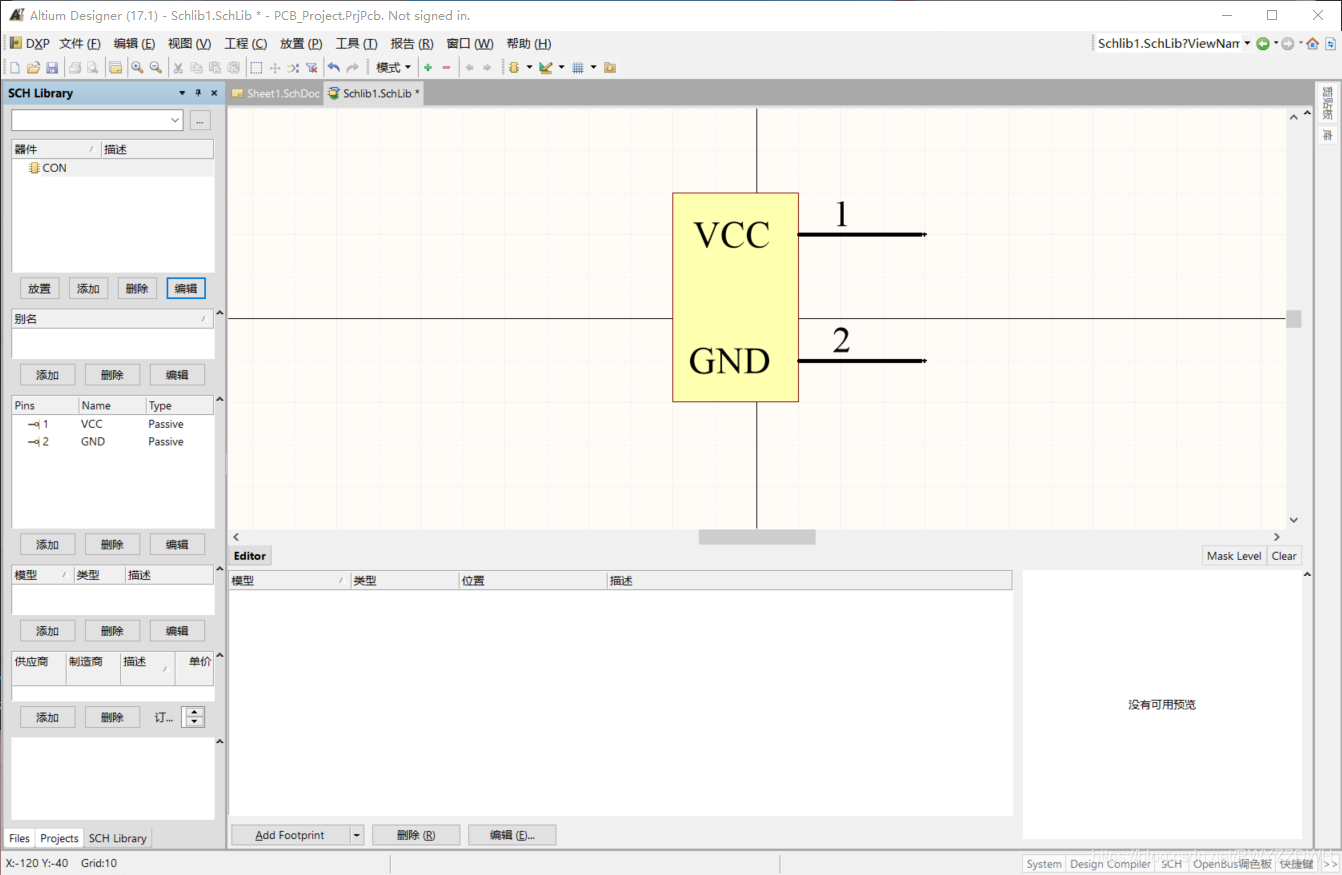This screenshot has width=1342, height=875.
Task: Click the model manager folder icon
Action: click(x=610, y=68)
